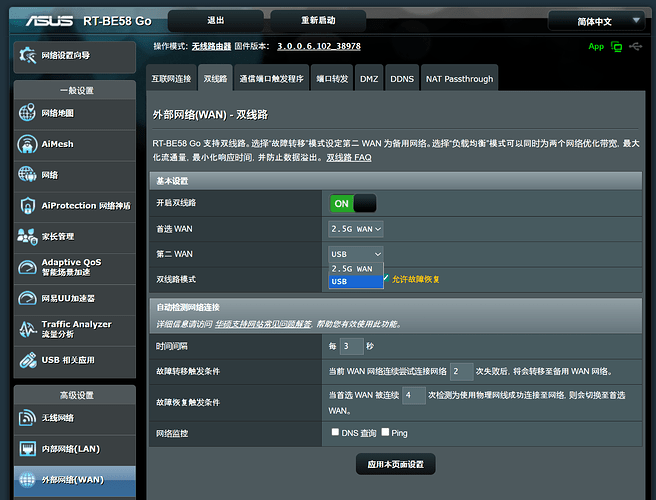This screenshot has width=656, height=500.
Task: Click the AiProtection 网络神盾 menu label
Action: coord(86,205)
